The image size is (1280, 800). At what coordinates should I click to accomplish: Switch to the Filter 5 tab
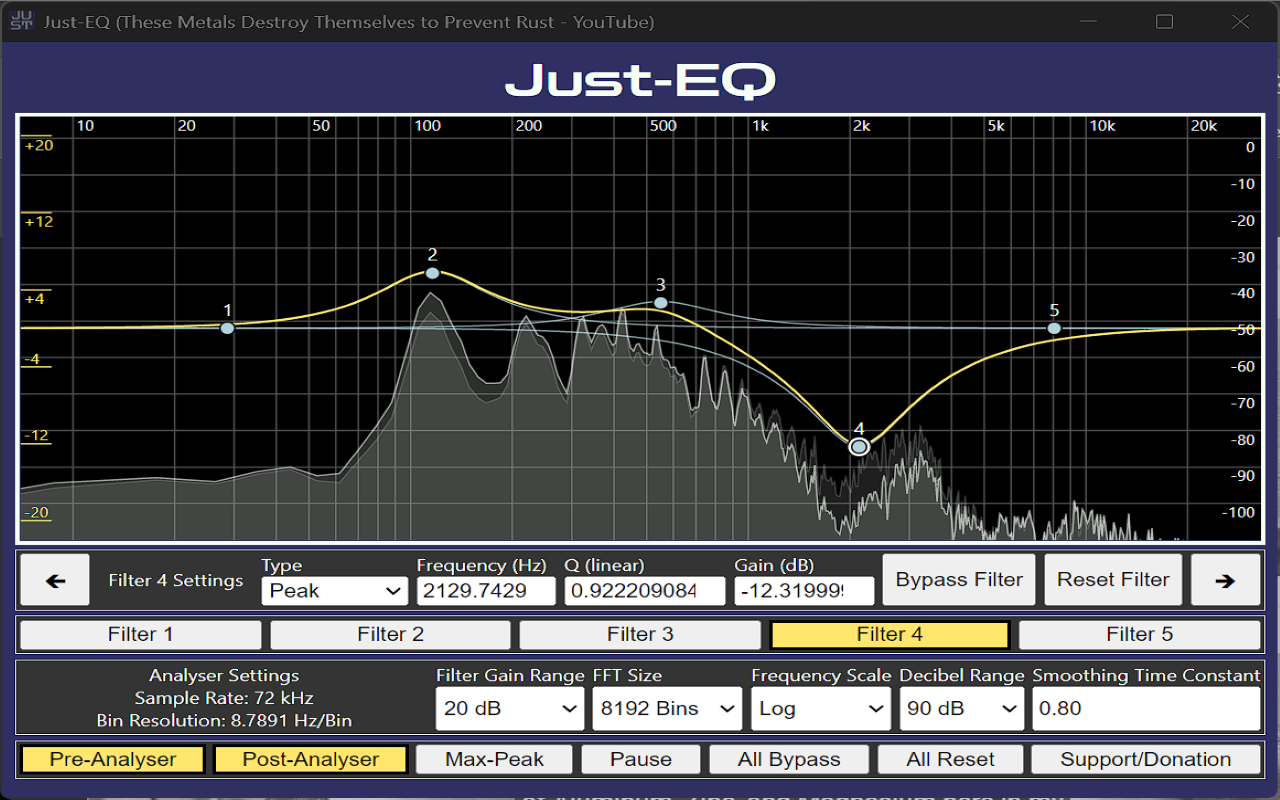coord(1139,634)
